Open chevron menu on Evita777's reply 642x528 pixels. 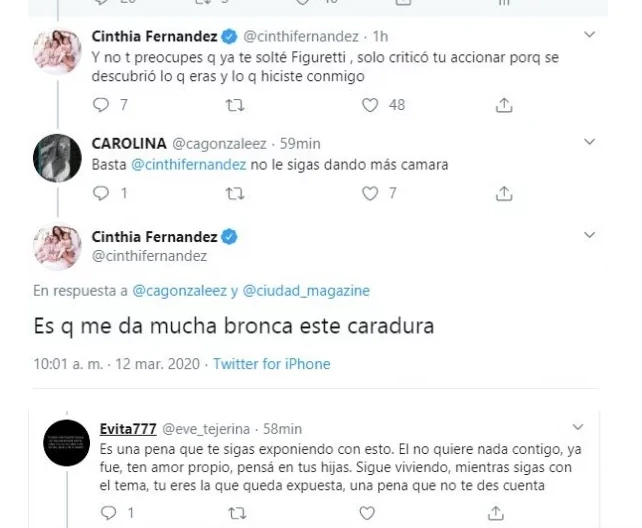click(577, 427)
